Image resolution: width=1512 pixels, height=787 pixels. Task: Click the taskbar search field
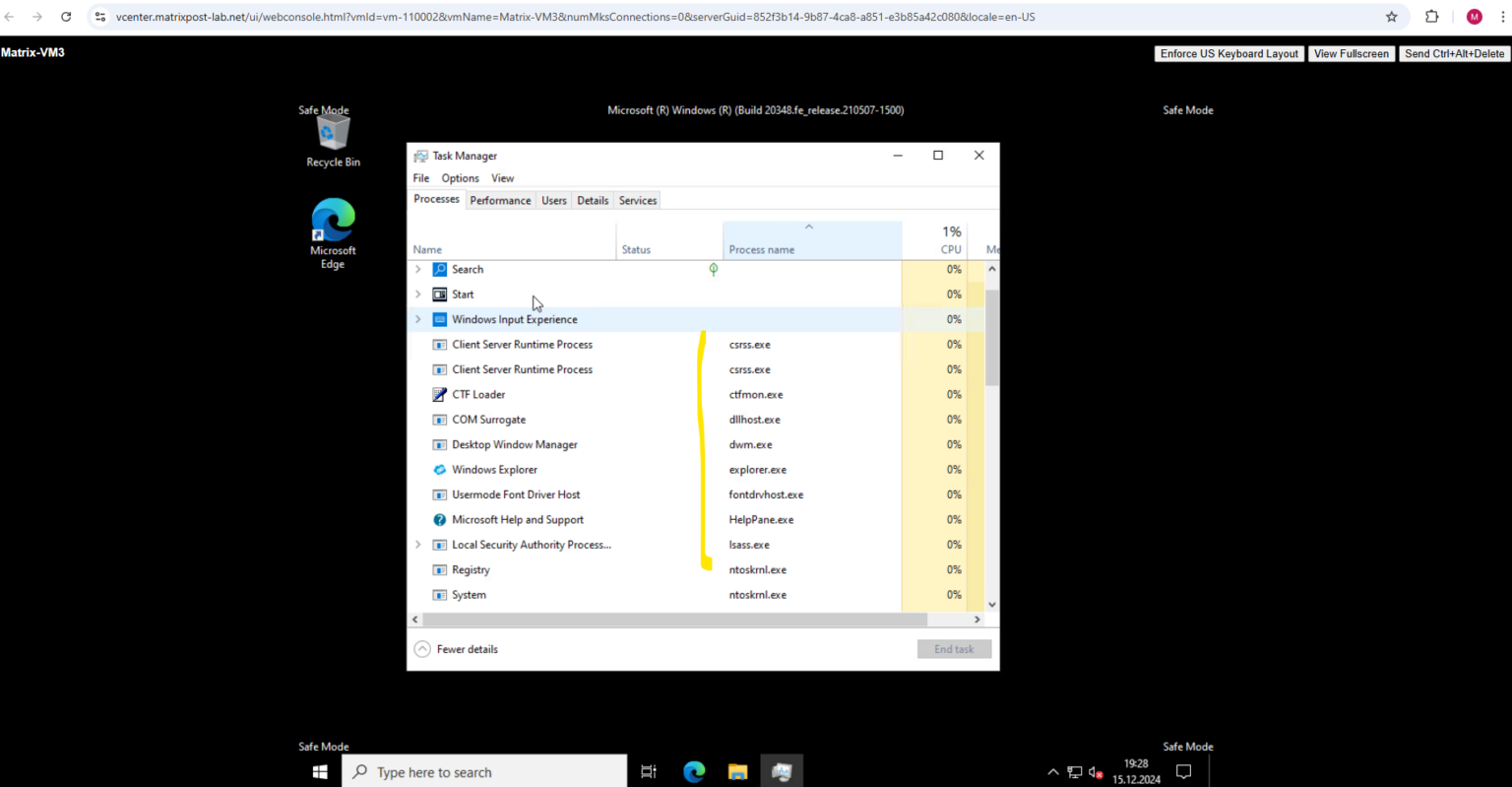coord(482,772)
